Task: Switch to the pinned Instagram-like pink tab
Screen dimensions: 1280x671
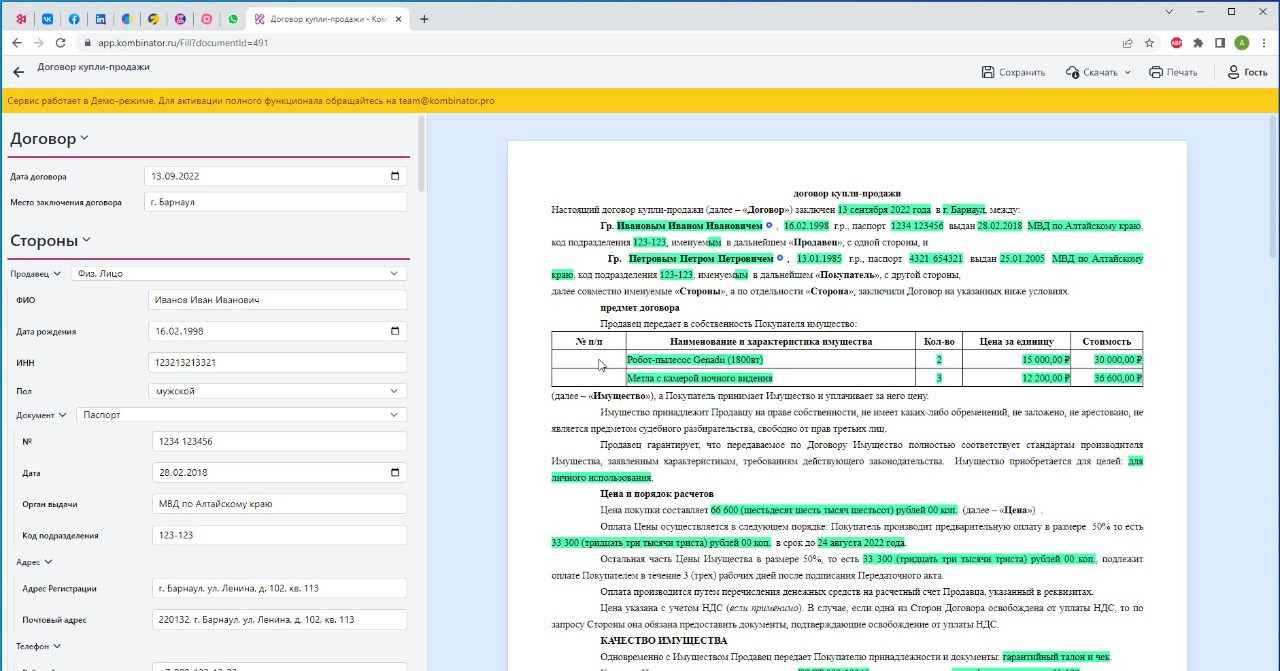Action: (x=207, y=19)
